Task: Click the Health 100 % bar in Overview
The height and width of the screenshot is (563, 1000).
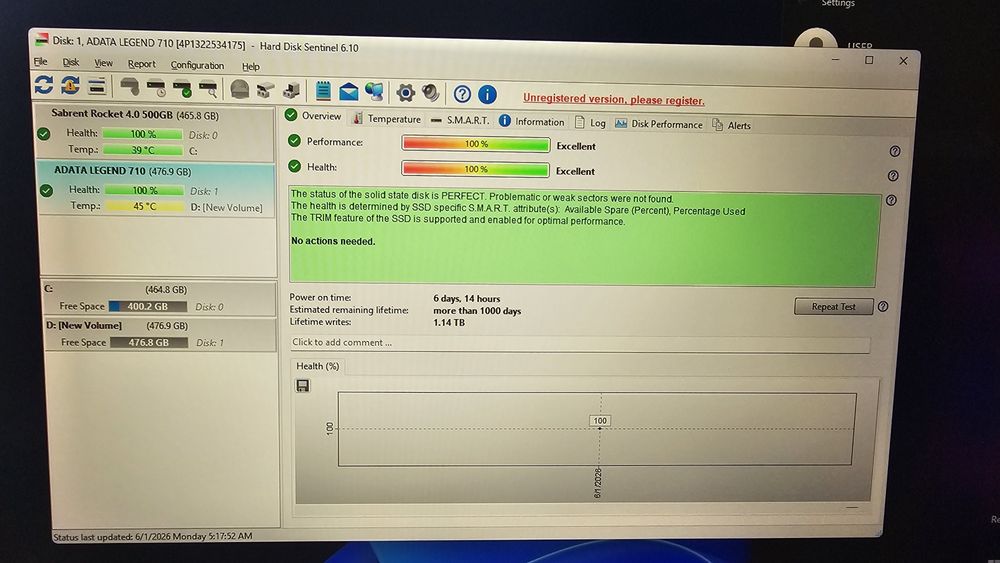Action: pos(475,169)
